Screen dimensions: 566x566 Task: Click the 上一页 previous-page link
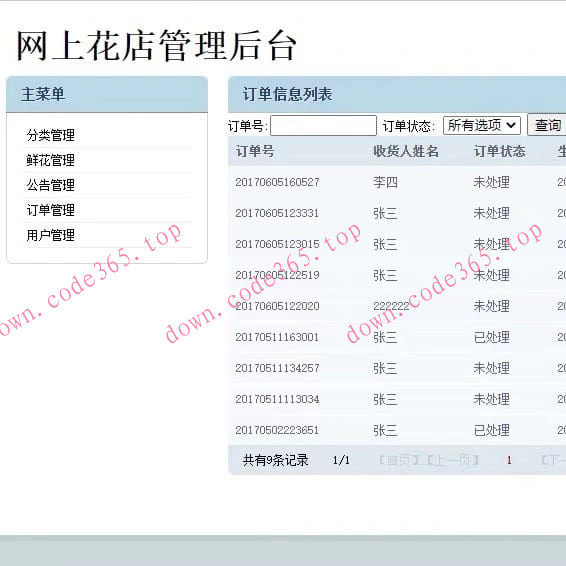(453, 460)
